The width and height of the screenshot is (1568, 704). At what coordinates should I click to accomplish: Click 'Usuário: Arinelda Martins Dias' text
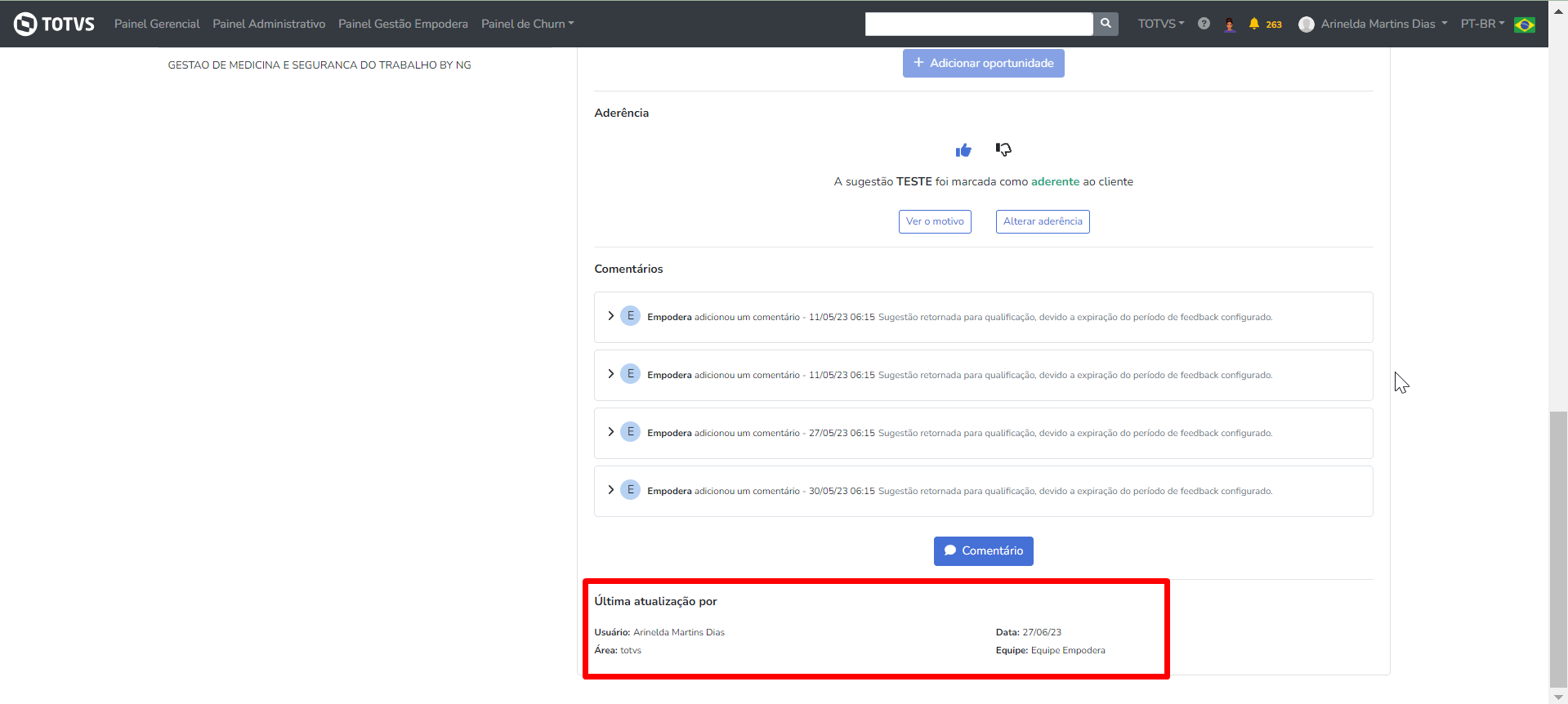[659, 632]
